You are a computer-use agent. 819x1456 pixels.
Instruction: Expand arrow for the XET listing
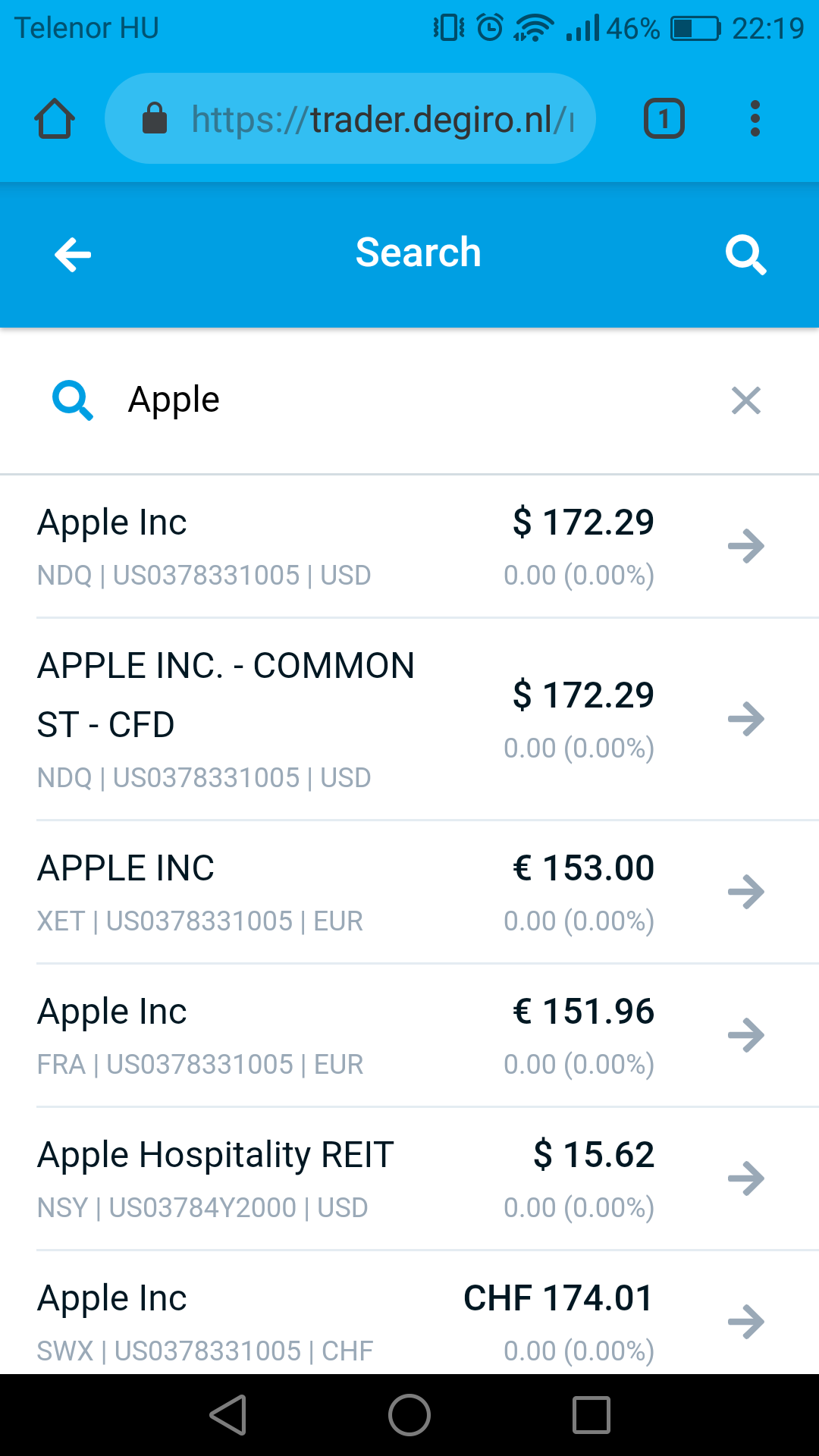coord(745,892)
